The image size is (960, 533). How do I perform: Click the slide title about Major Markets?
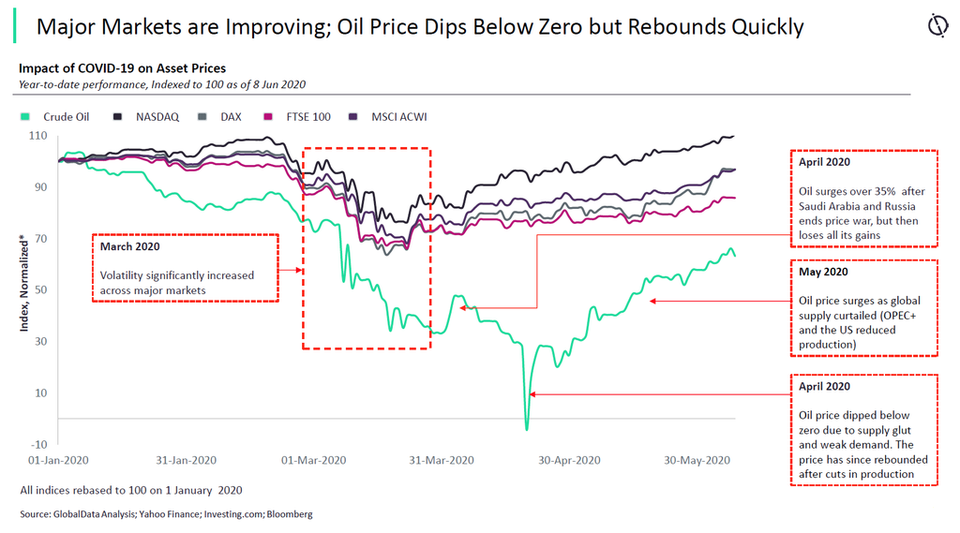tap(420, 27)
